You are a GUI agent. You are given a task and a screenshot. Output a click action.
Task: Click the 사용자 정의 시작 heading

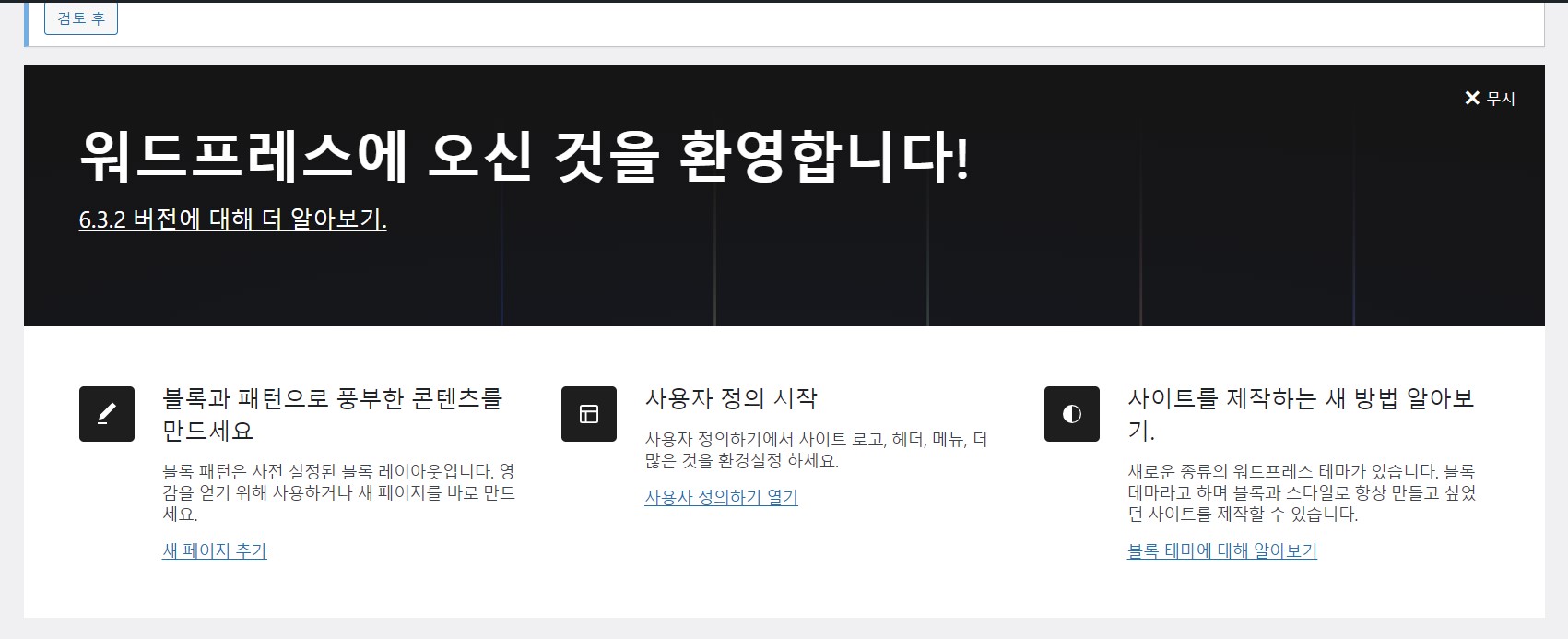(x=731, y=398)
